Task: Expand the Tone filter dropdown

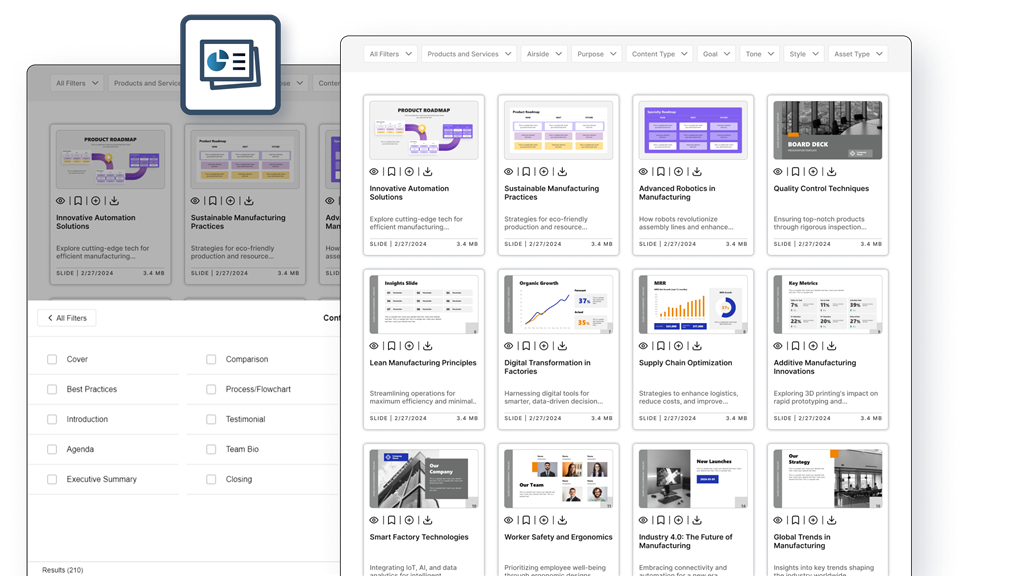Action: pos(758,54)
